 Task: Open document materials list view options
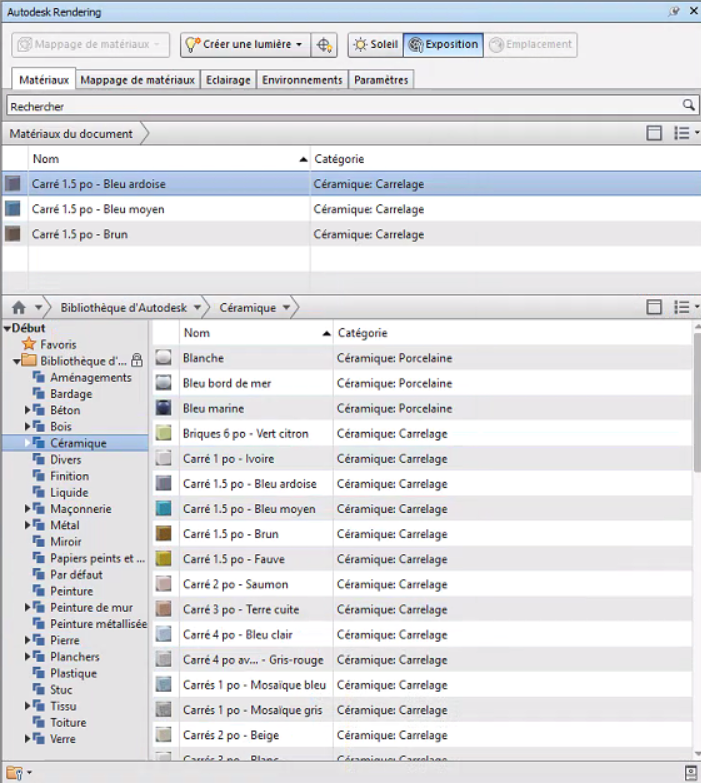(x=686, y=133)
